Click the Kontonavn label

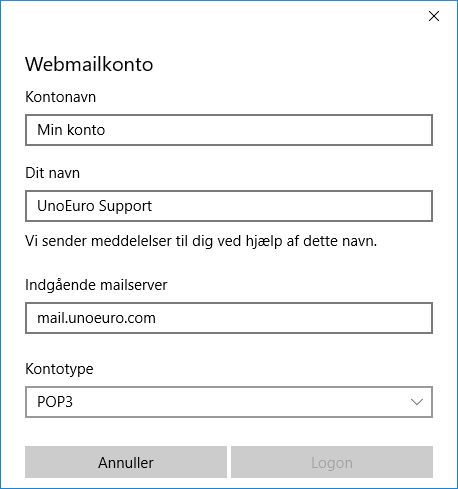[x=61, y=97]
